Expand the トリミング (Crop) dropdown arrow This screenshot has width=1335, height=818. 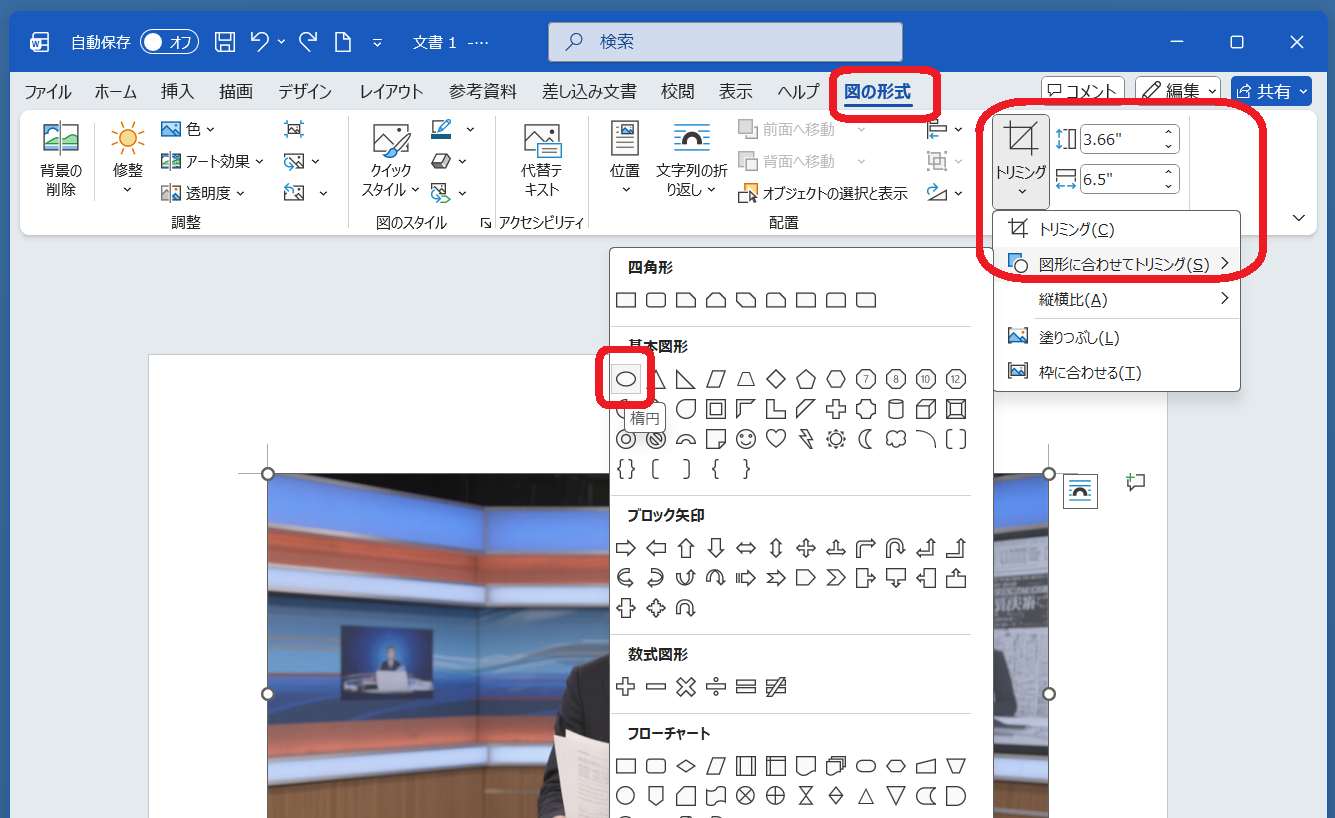tap(1020, 192)
